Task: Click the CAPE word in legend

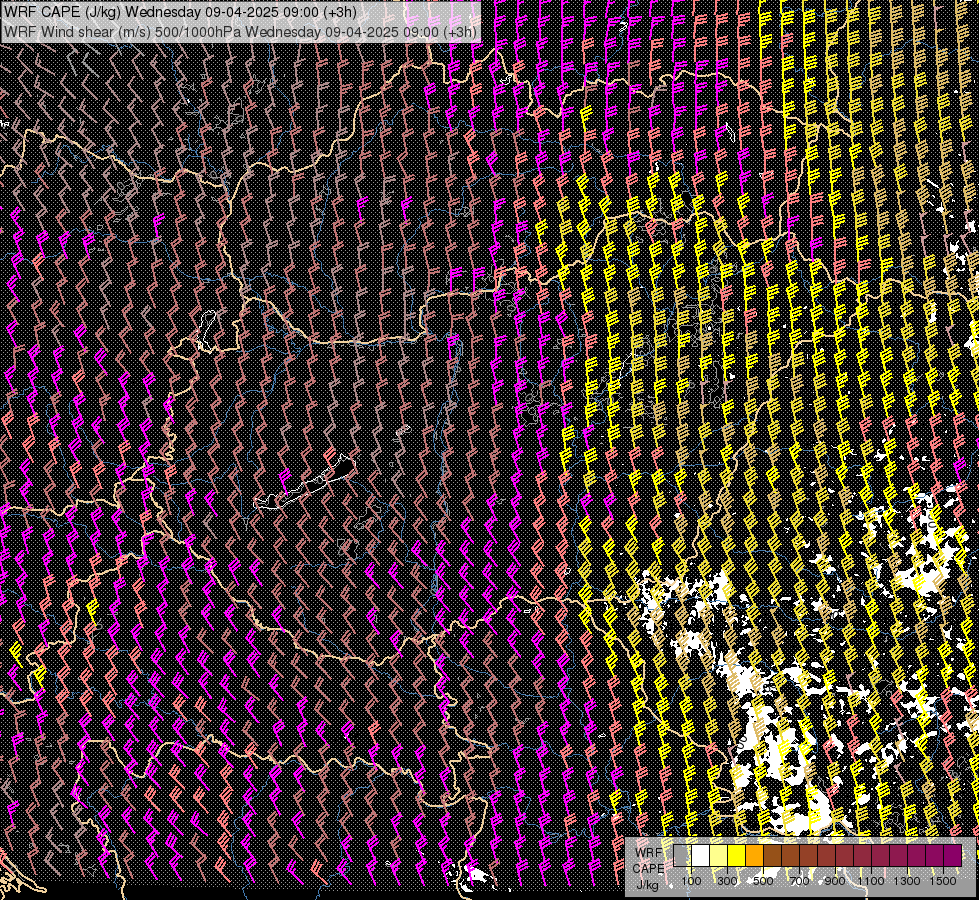Action: click(648, 869)
